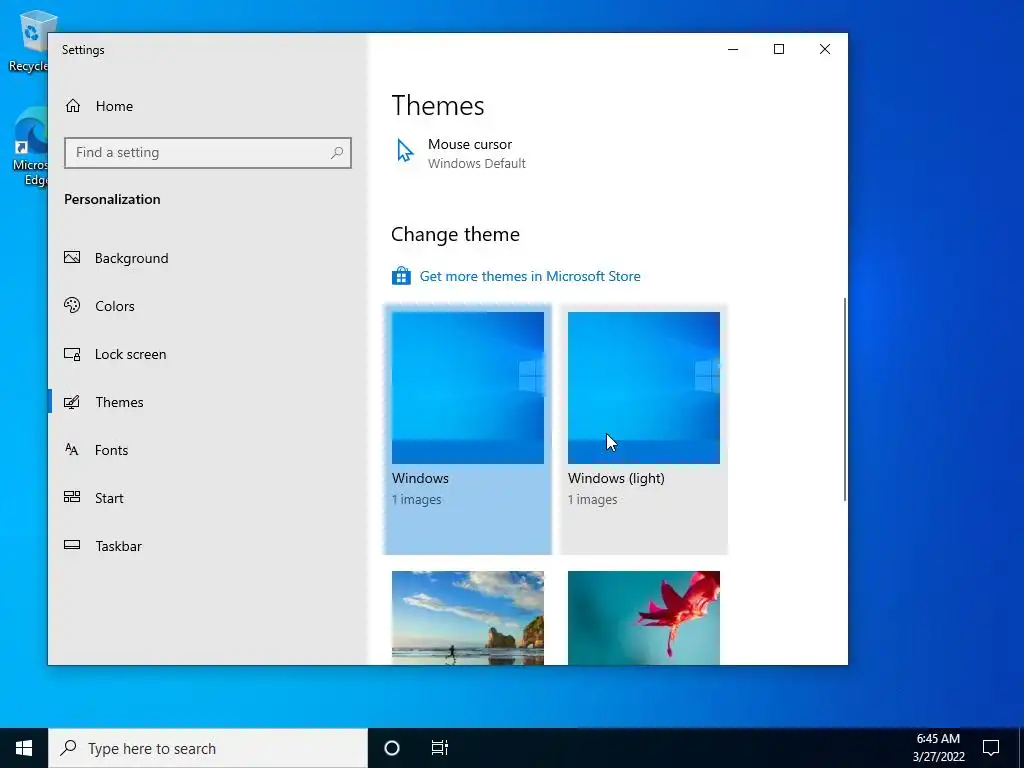Image resolution: width=1024 pixels, height=768 pixels.
Task: Open the Action Center notification icon
Action: [991, 748]
